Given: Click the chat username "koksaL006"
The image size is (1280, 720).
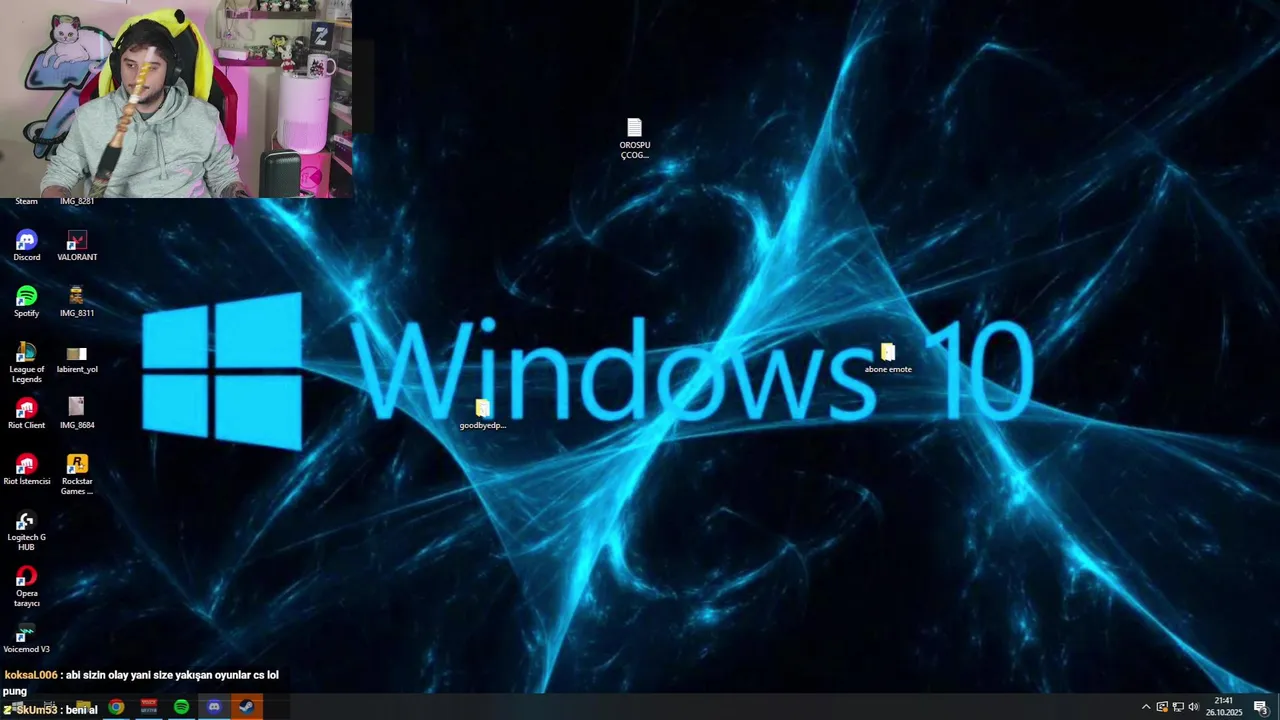Looking at the screenshot, I should click(x=31, y=675).
